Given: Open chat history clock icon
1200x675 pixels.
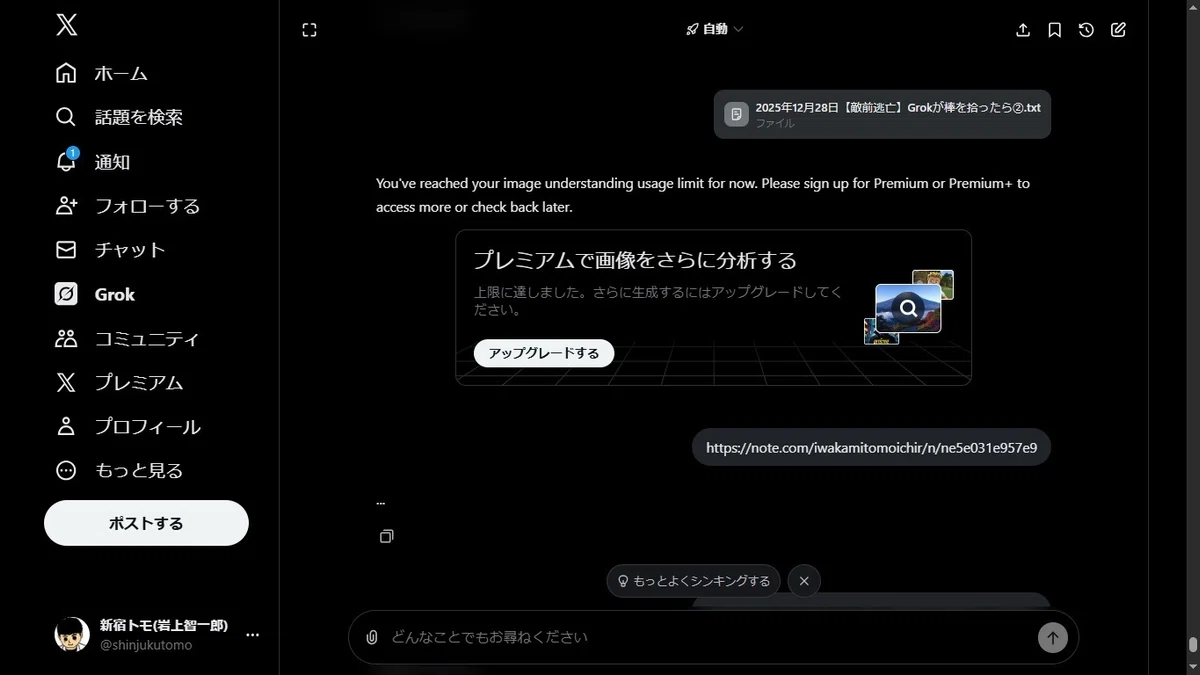Looking at the screenshot, I should [x=1087, y=30].
